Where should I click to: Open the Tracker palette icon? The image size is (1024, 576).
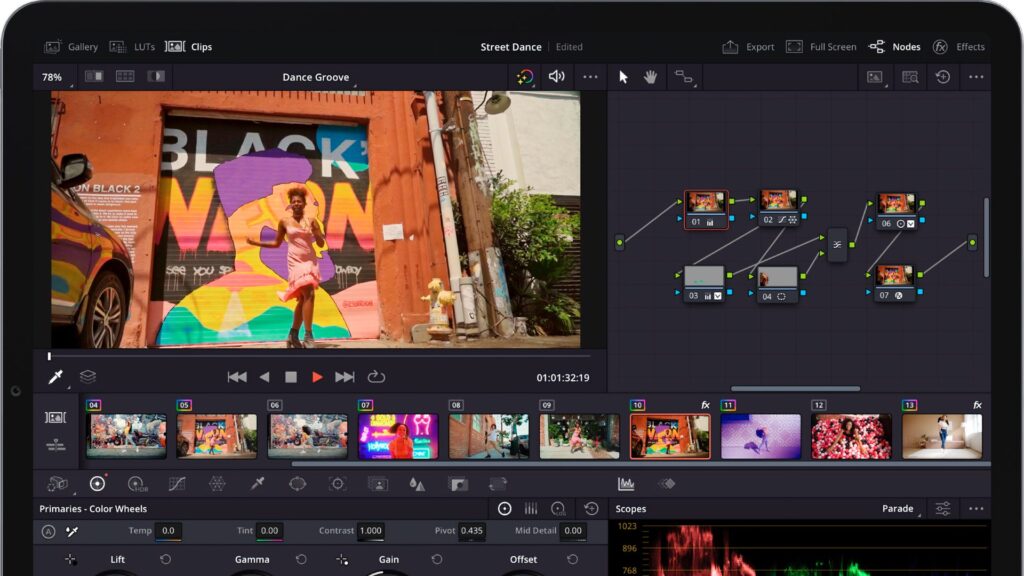click(x=337, y=484)
